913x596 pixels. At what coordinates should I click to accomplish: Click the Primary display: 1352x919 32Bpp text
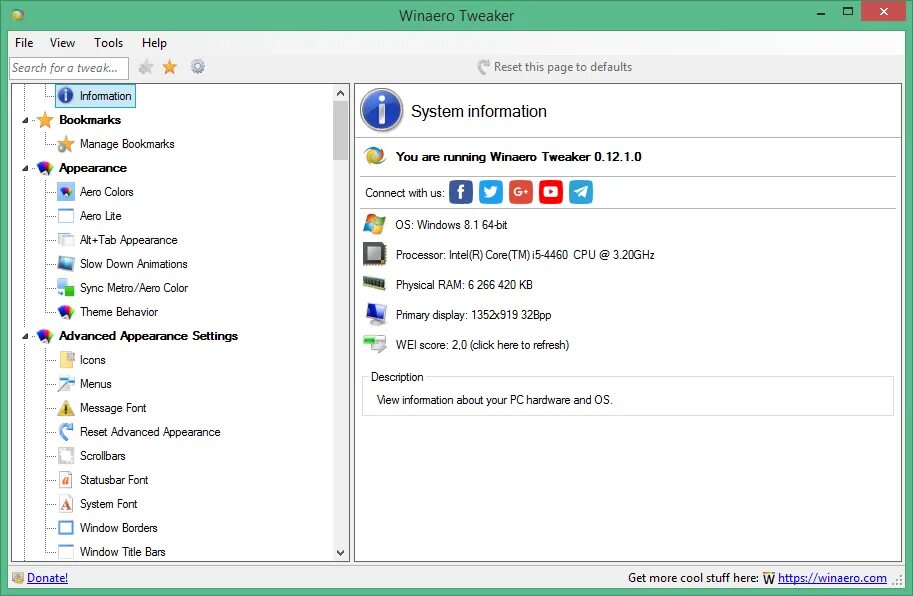(473, 315)
